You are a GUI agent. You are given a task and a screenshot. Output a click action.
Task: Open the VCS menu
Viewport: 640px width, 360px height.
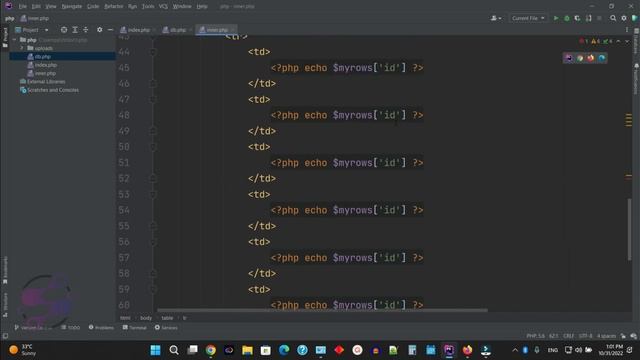pyautogui.click(x=163, y=7)
